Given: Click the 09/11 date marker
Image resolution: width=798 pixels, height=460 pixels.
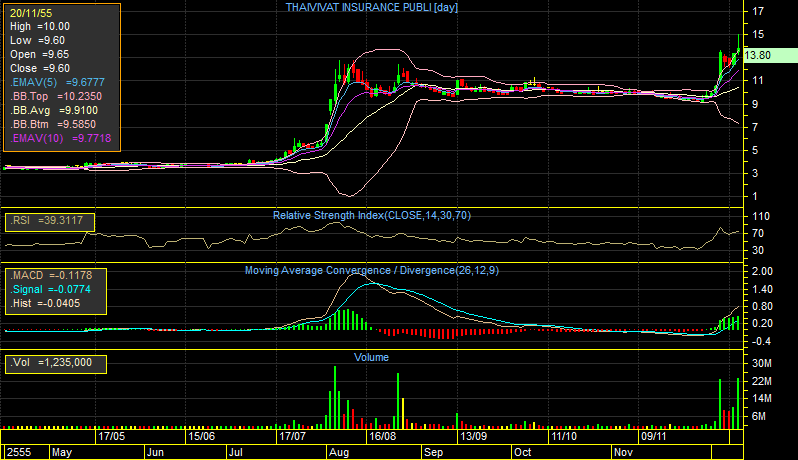Looking at the screenshot, I should point(654,436).
